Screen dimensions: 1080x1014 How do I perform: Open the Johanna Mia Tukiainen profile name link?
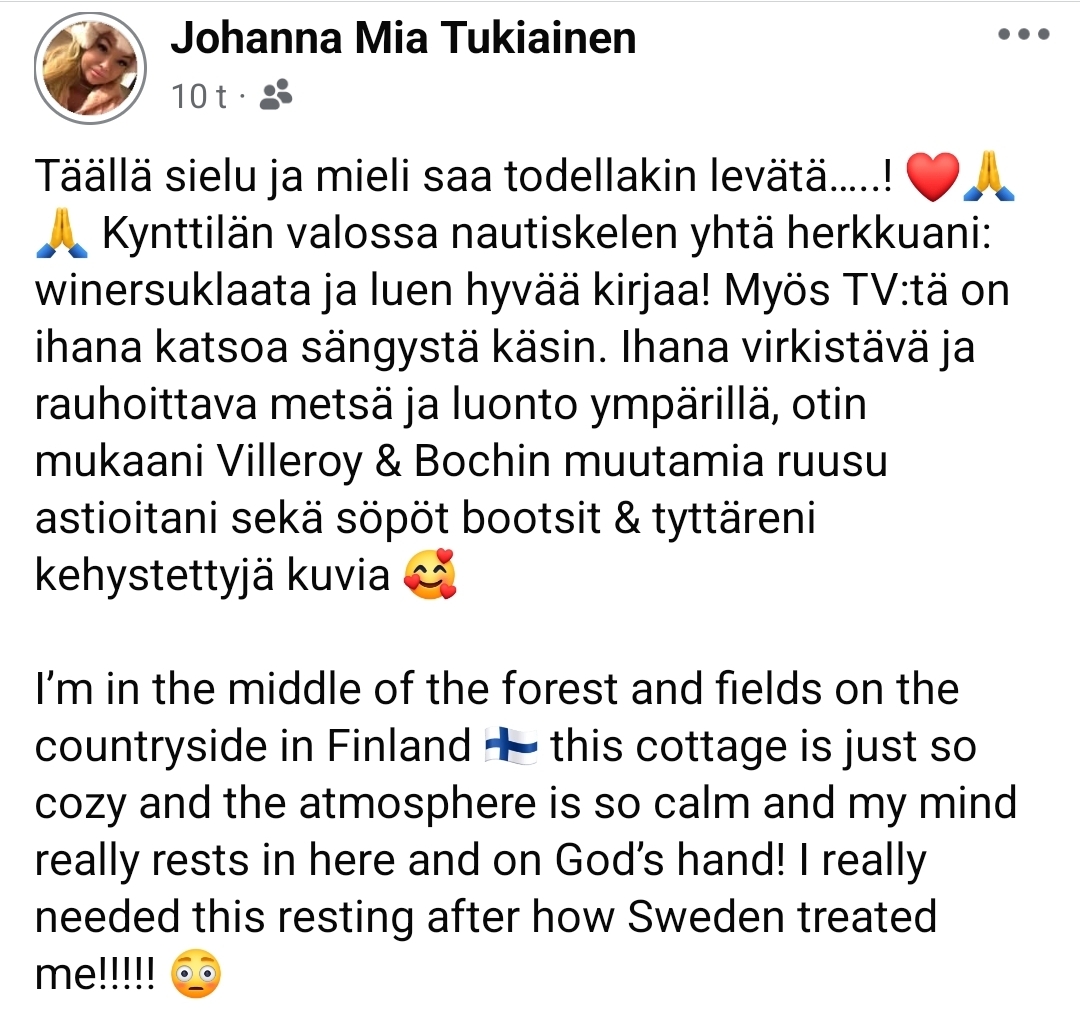coord(403,38)
